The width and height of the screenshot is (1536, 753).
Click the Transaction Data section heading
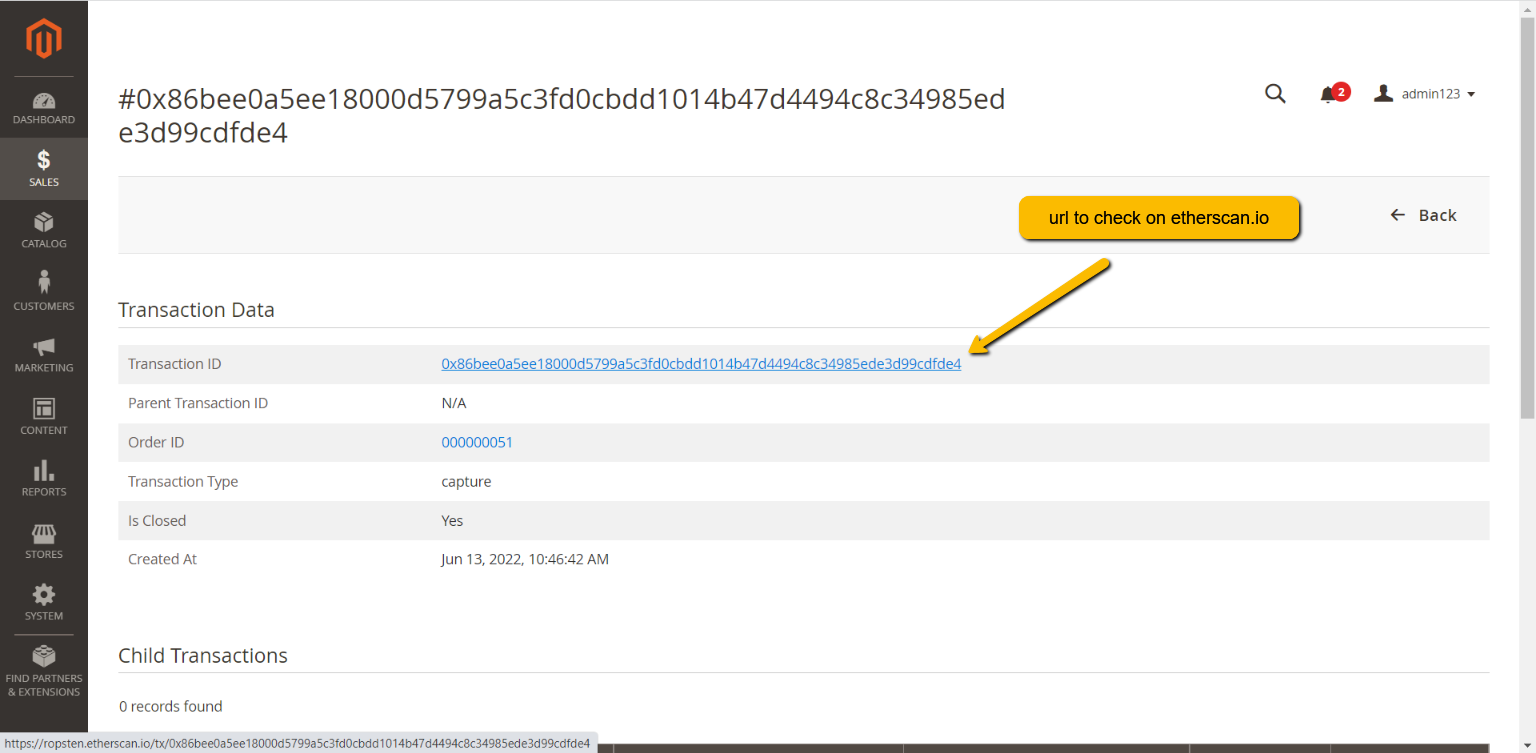(x=196, y=310)
